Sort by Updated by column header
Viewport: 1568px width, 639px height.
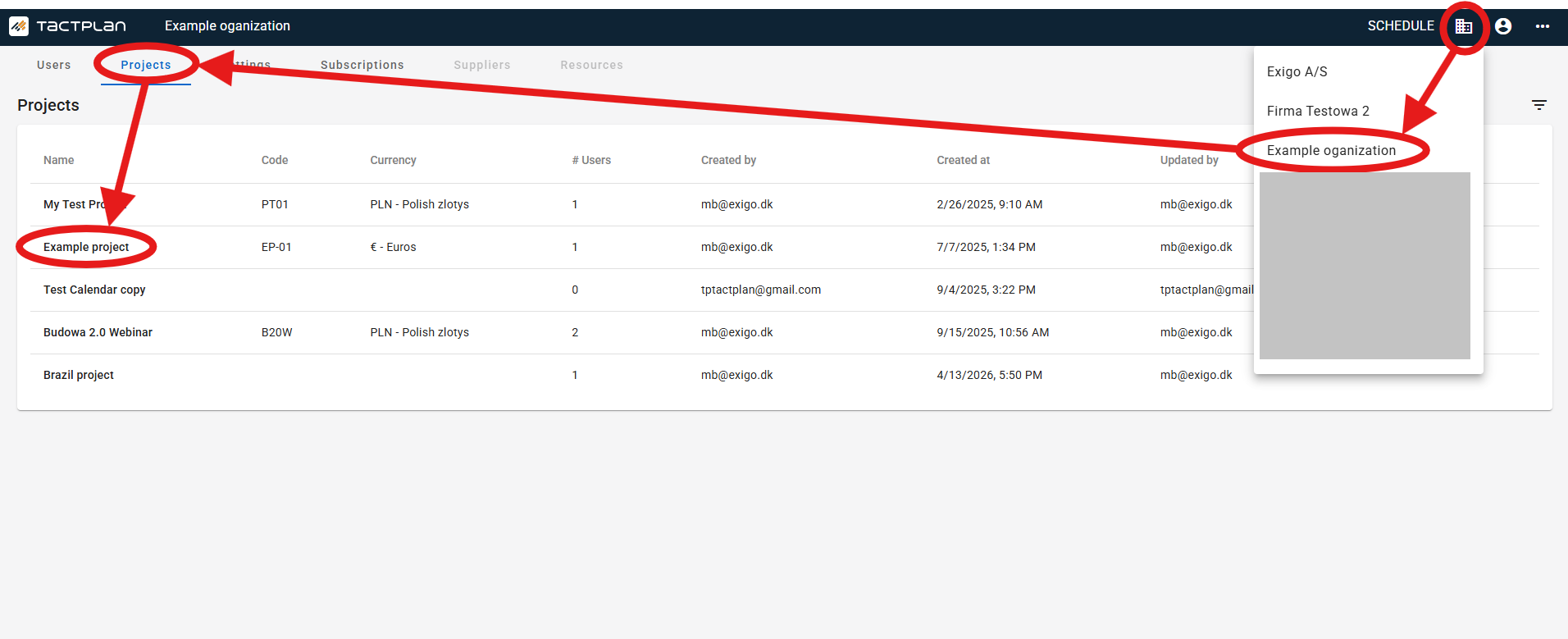[x=1189, y=160]
